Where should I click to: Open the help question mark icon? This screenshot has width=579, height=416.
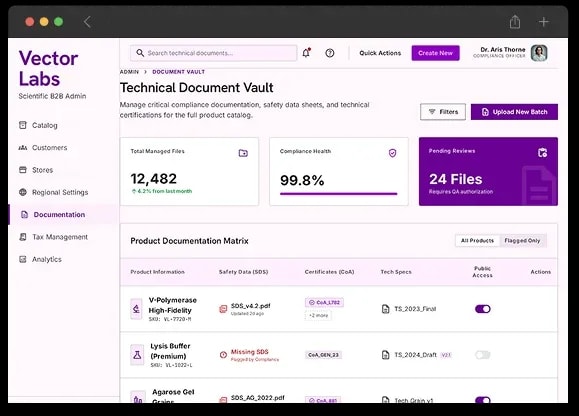[x=330, y=53]
